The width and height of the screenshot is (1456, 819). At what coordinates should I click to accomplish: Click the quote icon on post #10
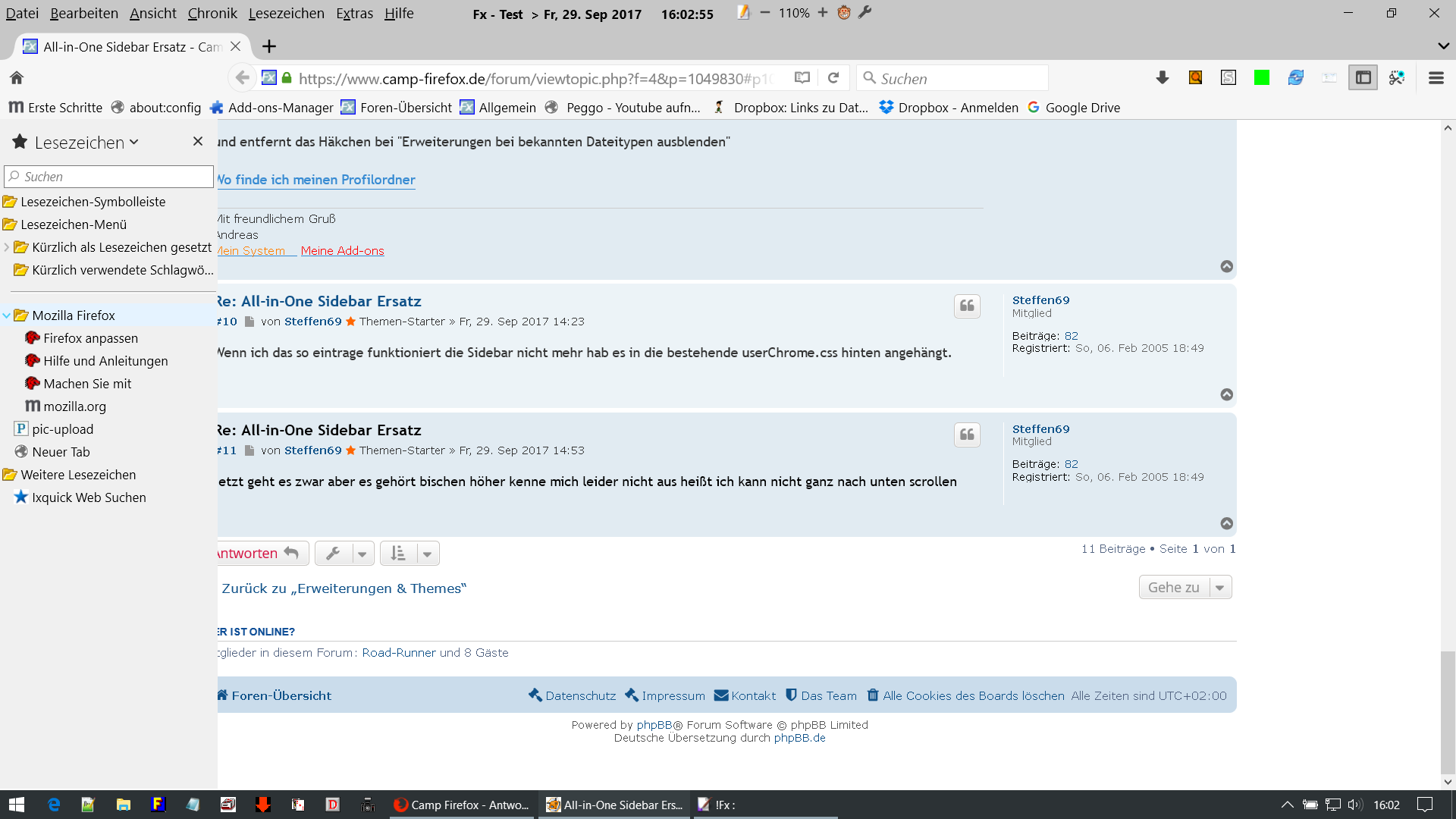pos(967,306)
